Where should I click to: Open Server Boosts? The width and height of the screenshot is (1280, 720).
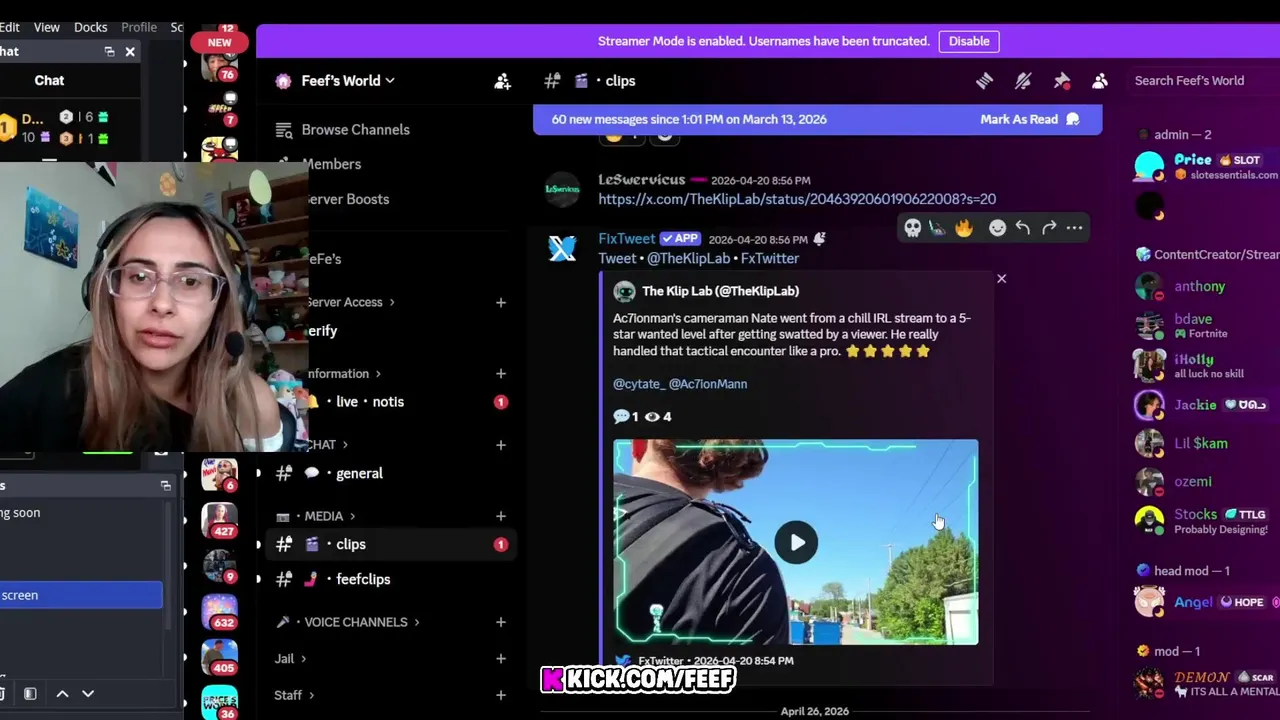coord(346,199)
